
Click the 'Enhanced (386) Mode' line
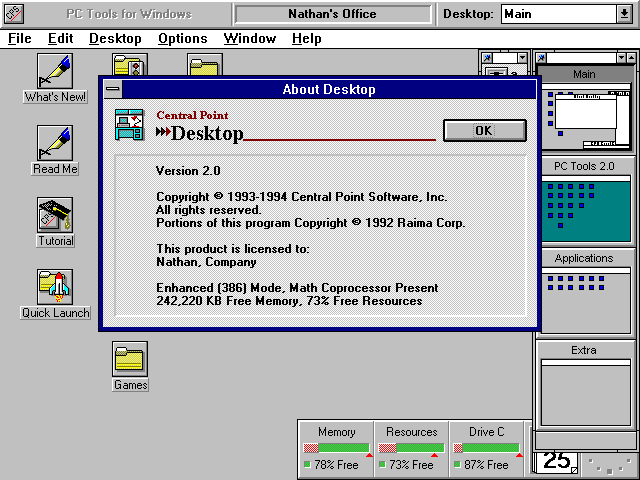click(297, 288)
